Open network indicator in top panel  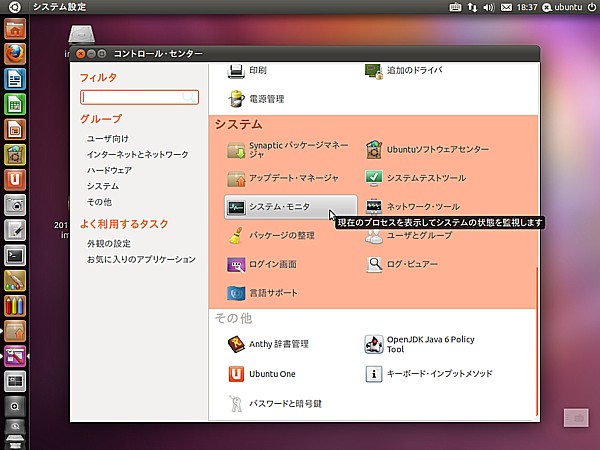[x=472, y=7]
